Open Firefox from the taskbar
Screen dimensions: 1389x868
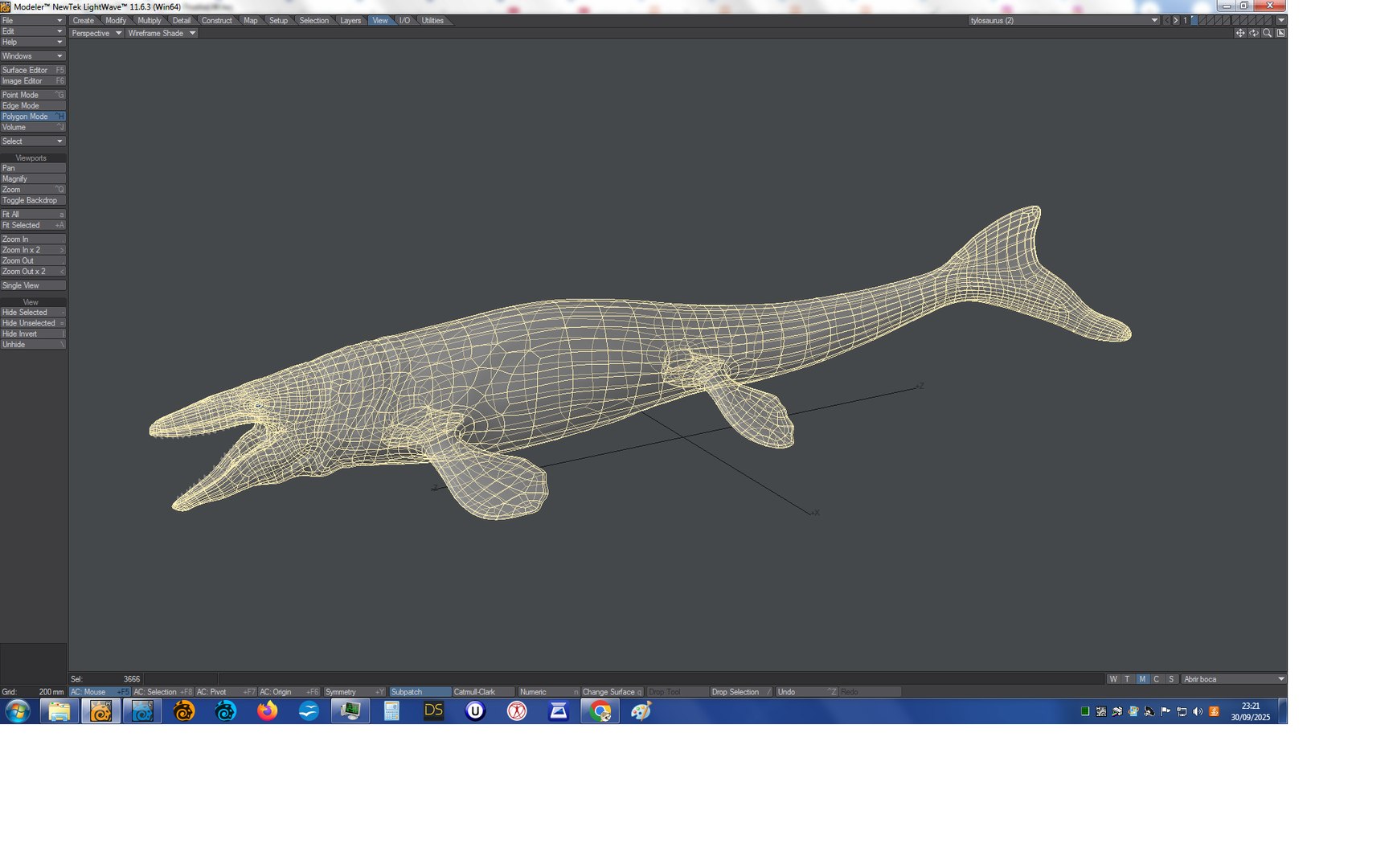pos(267,711)
